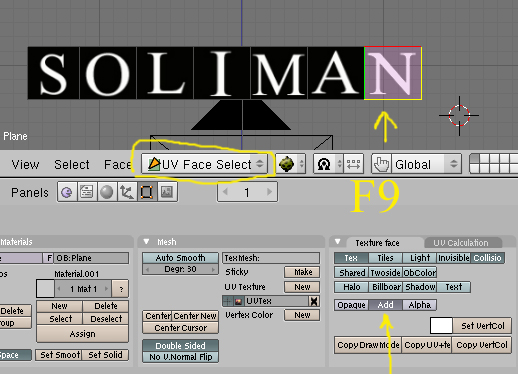
Task: Adjust the Degr: 30 value field
Action: point(180,269)
